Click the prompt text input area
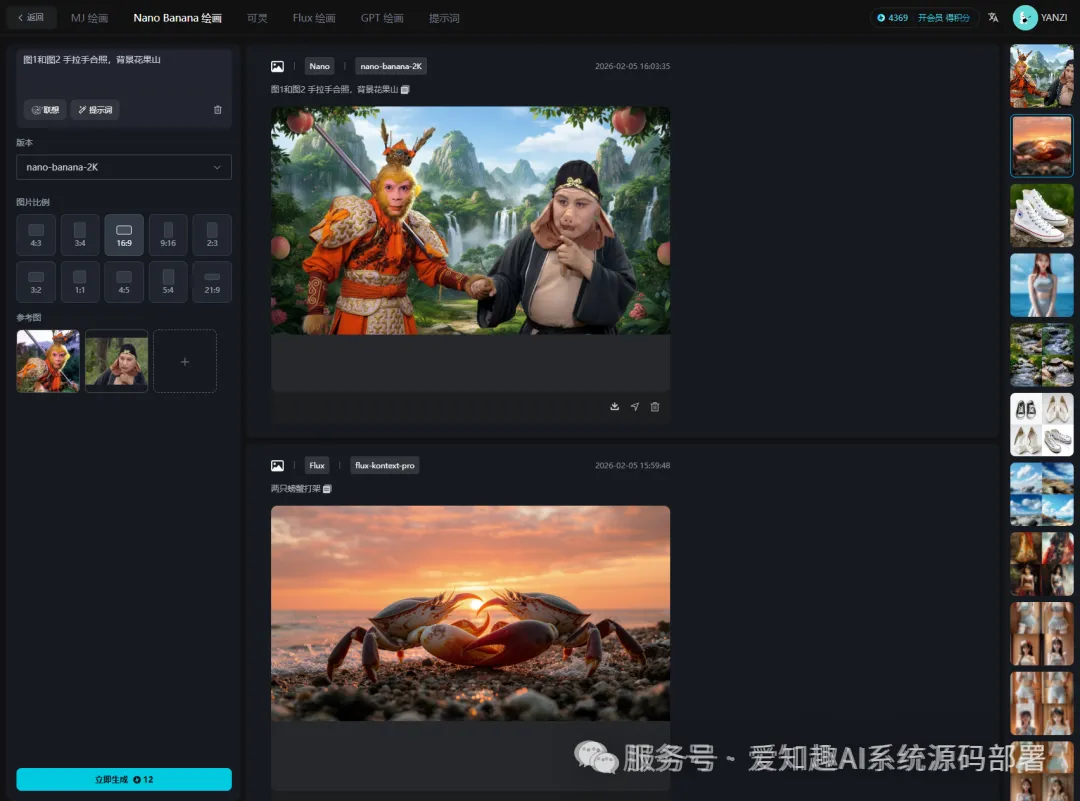This screenshot has width=1080, height=801. [124, 72]
